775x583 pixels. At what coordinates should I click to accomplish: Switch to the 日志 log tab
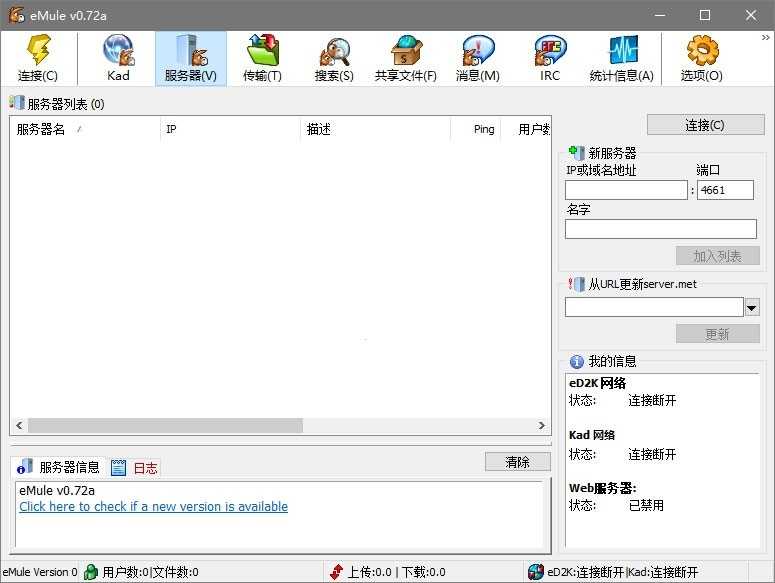pyautogui.click(x=134, y=467)
